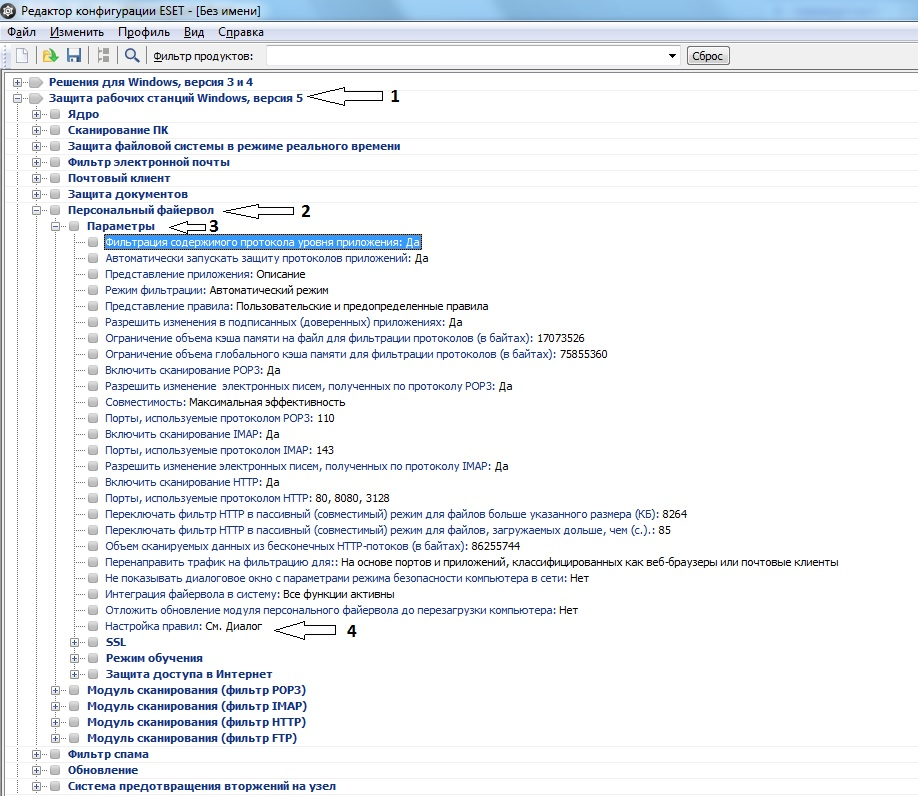Viewport: 918px width, 796px height.
Task: Collapse the Персональный файервол node
Action: click(36, 210)
